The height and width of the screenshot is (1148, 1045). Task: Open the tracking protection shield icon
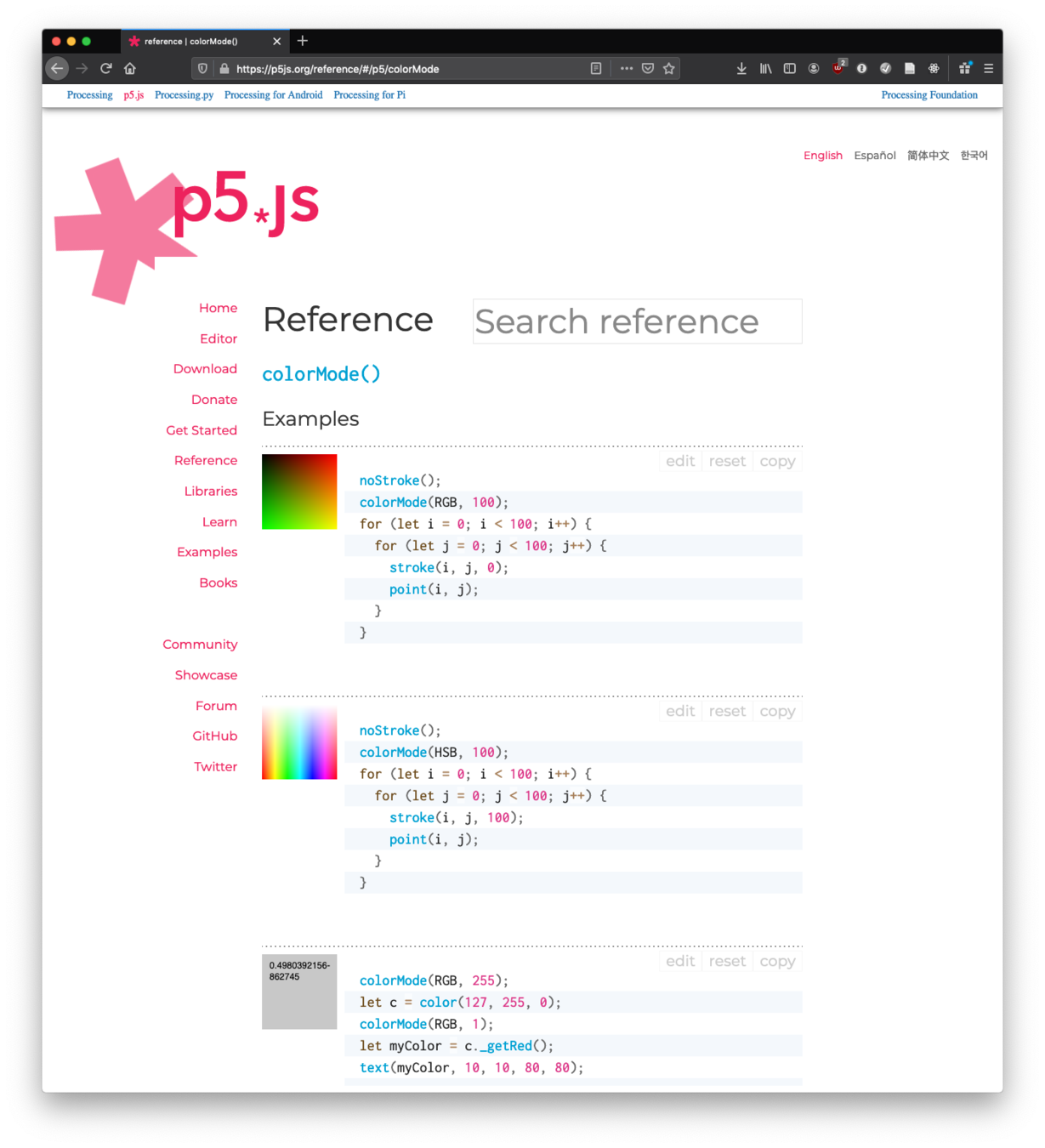[202, 69]
